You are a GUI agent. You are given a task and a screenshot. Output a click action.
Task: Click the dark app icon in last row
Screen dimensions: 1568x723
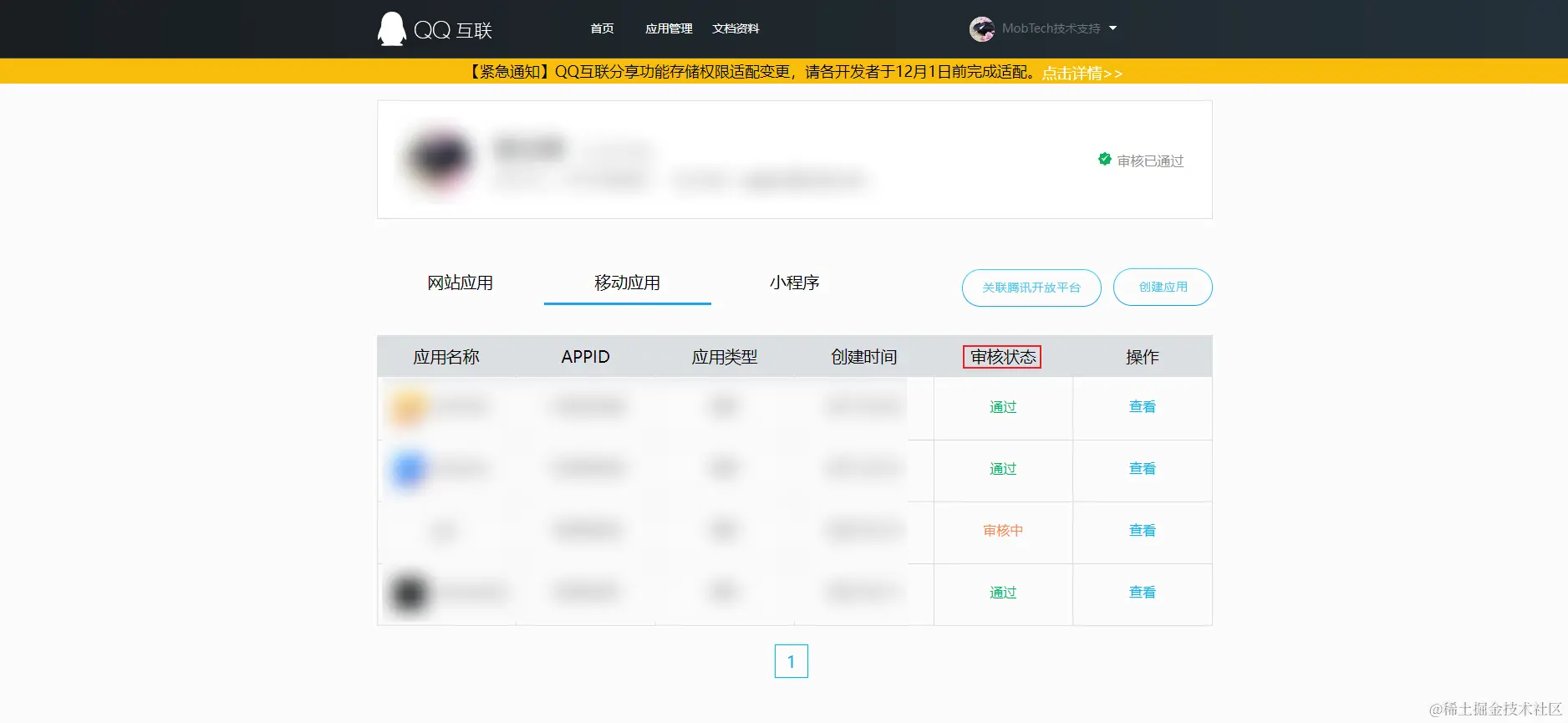point(409,593)
